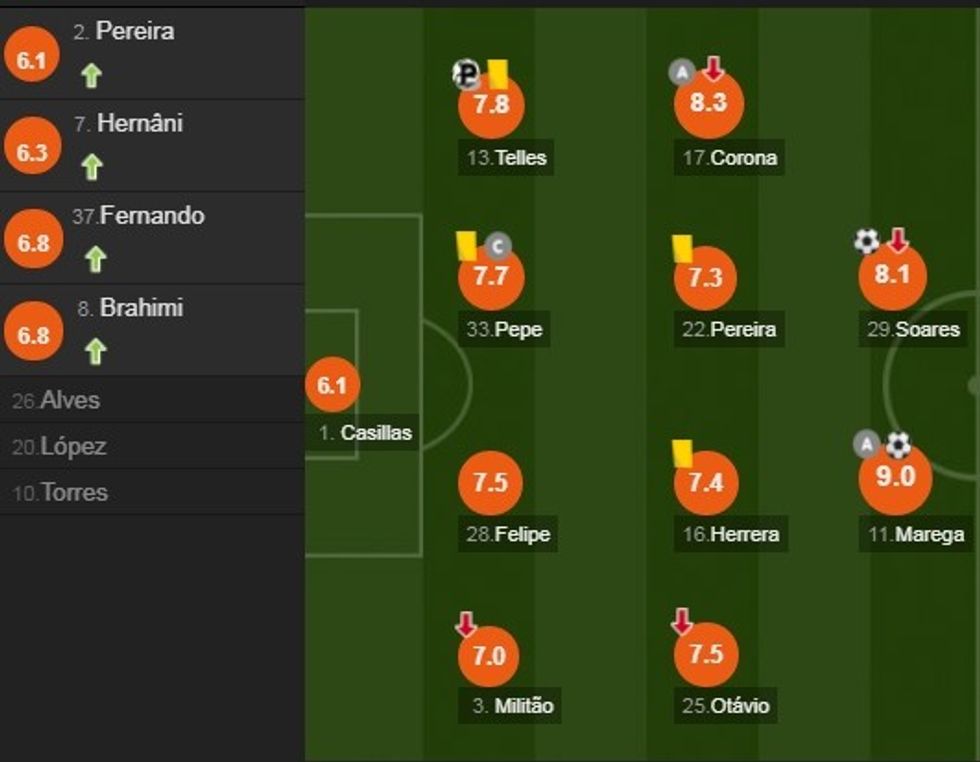This screenshot has height=762, width=980.
Task: Click the missed penalty icon above Telles
Action: 465,74
